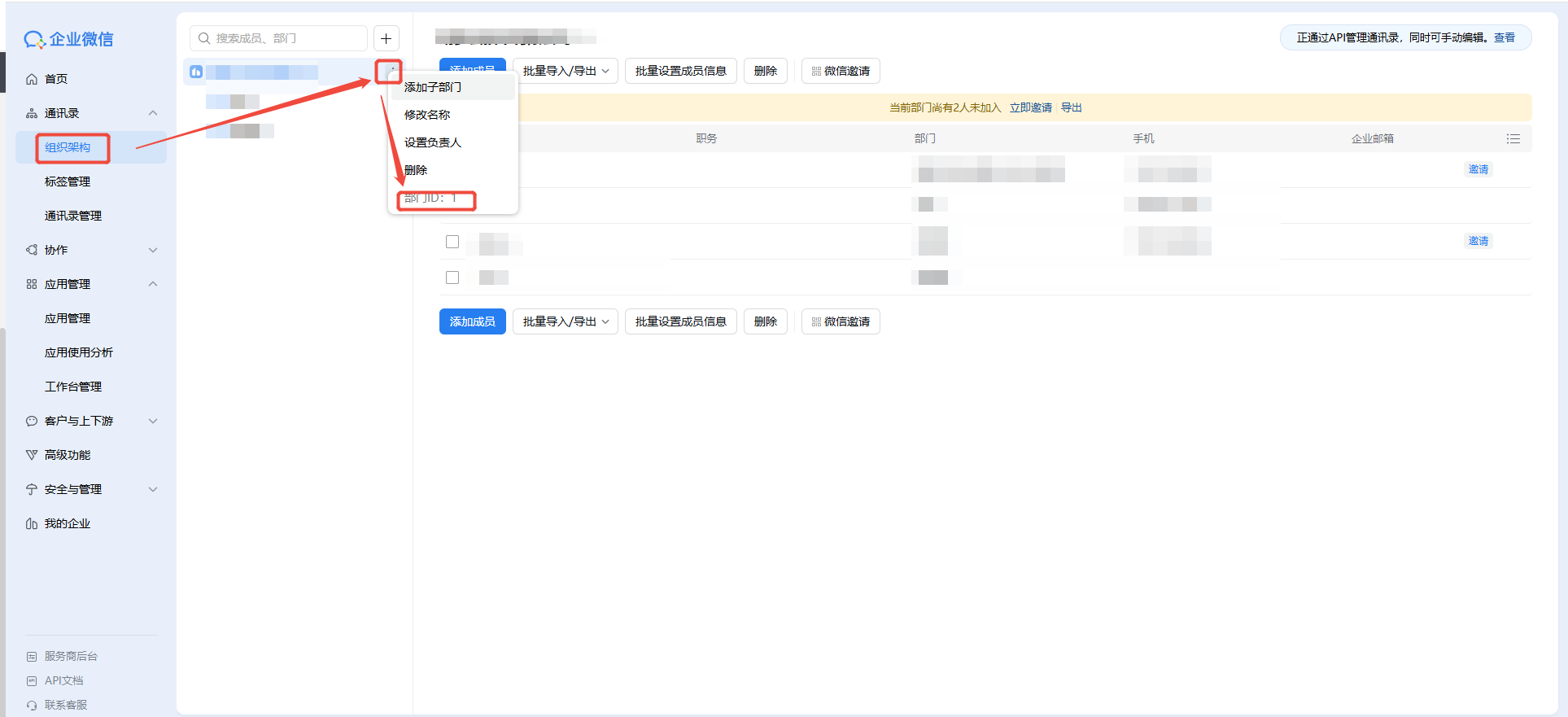Expand the 安全与管理 sidebar section
This screenshot has height=717, width=1568.
point(153,489)
